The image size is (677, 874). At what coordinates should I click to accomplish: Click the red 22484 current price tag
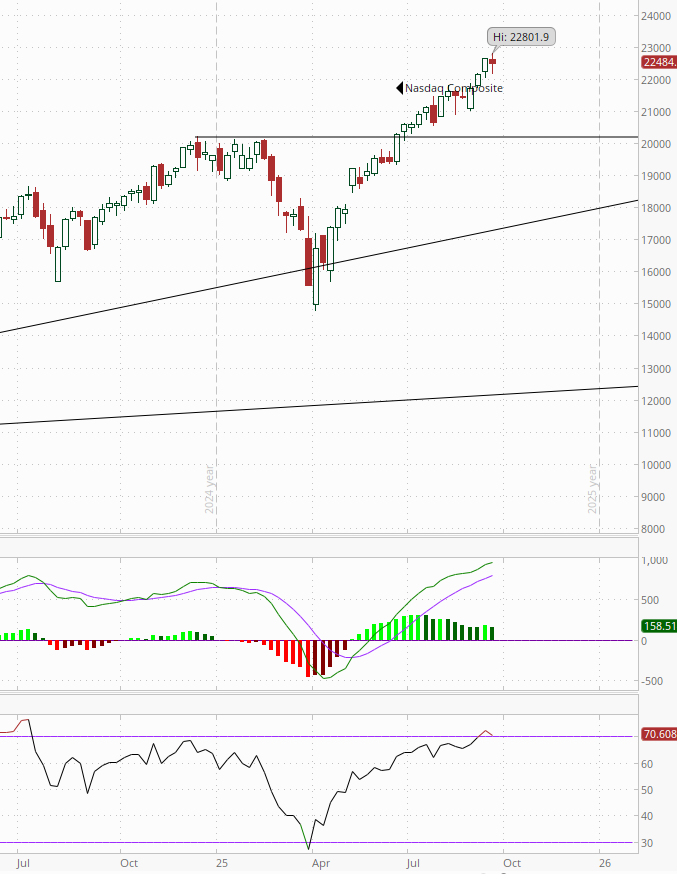coord(659,62)
